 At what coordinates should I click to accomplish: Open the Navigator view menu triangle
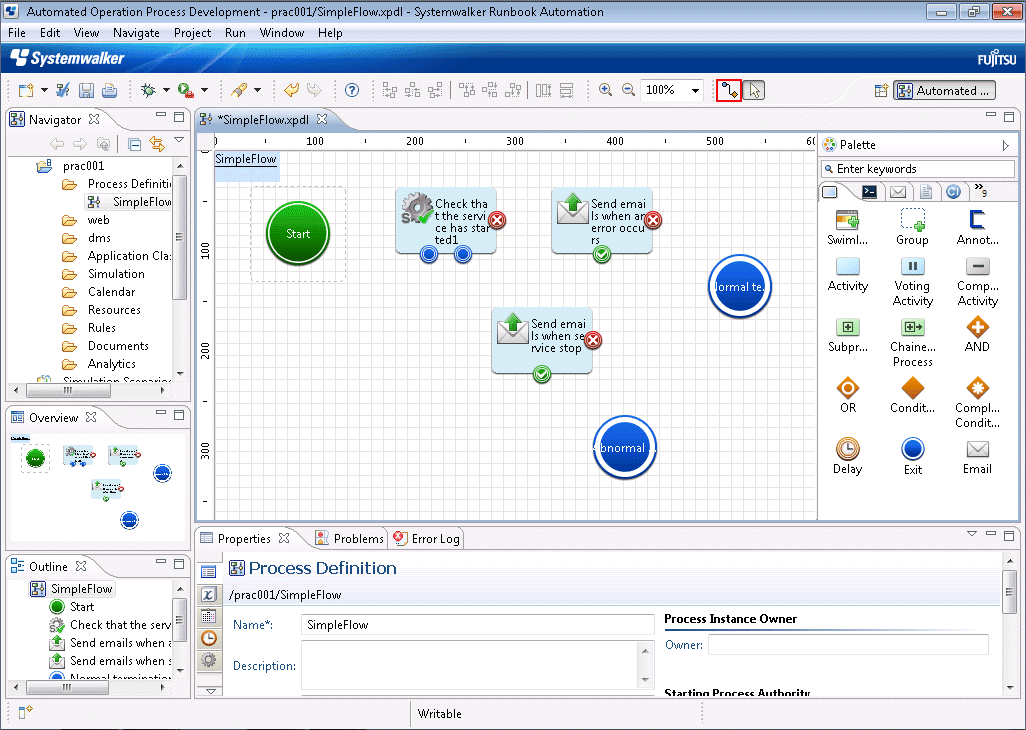[x=179, y=140]
